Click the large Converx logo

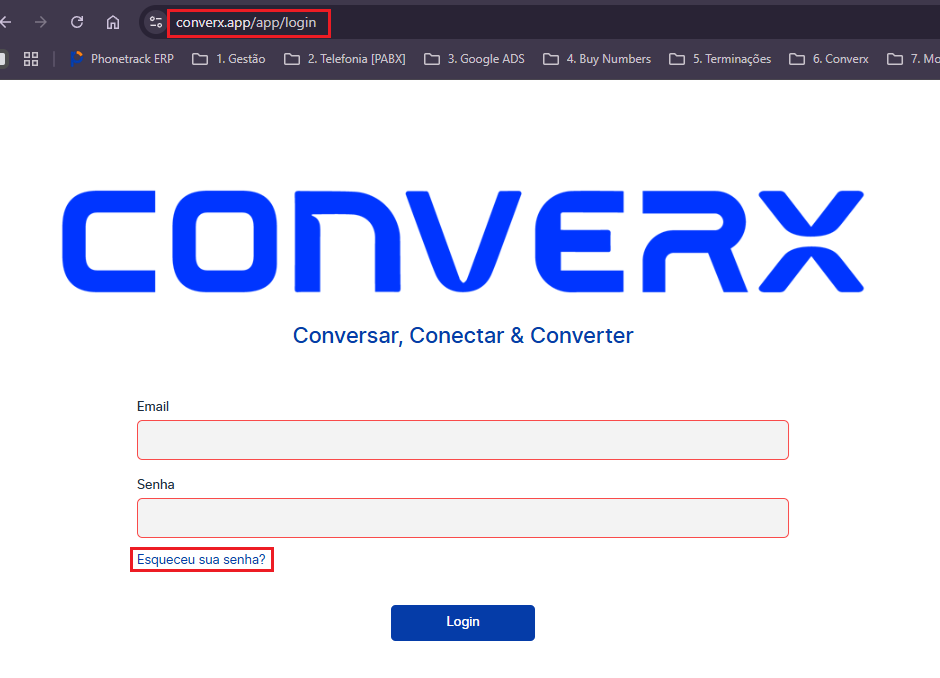(462, 241)
